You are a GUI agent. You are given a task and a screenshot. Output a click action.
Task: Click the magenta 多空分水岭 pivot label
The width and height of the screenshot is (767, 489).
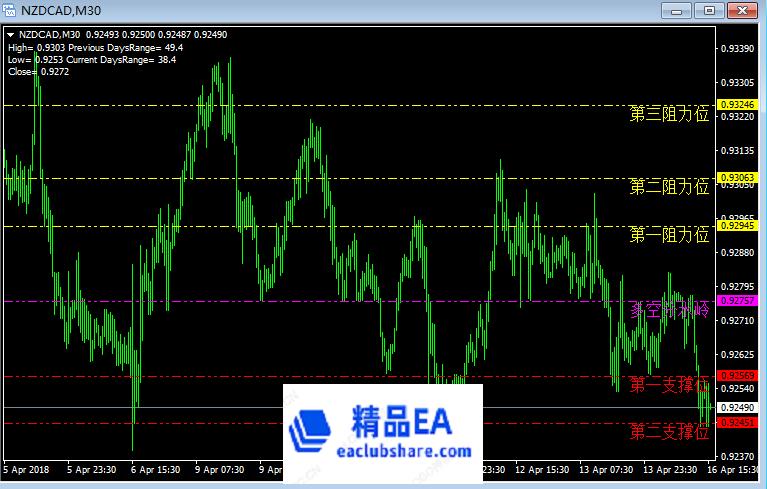(669, 310)
